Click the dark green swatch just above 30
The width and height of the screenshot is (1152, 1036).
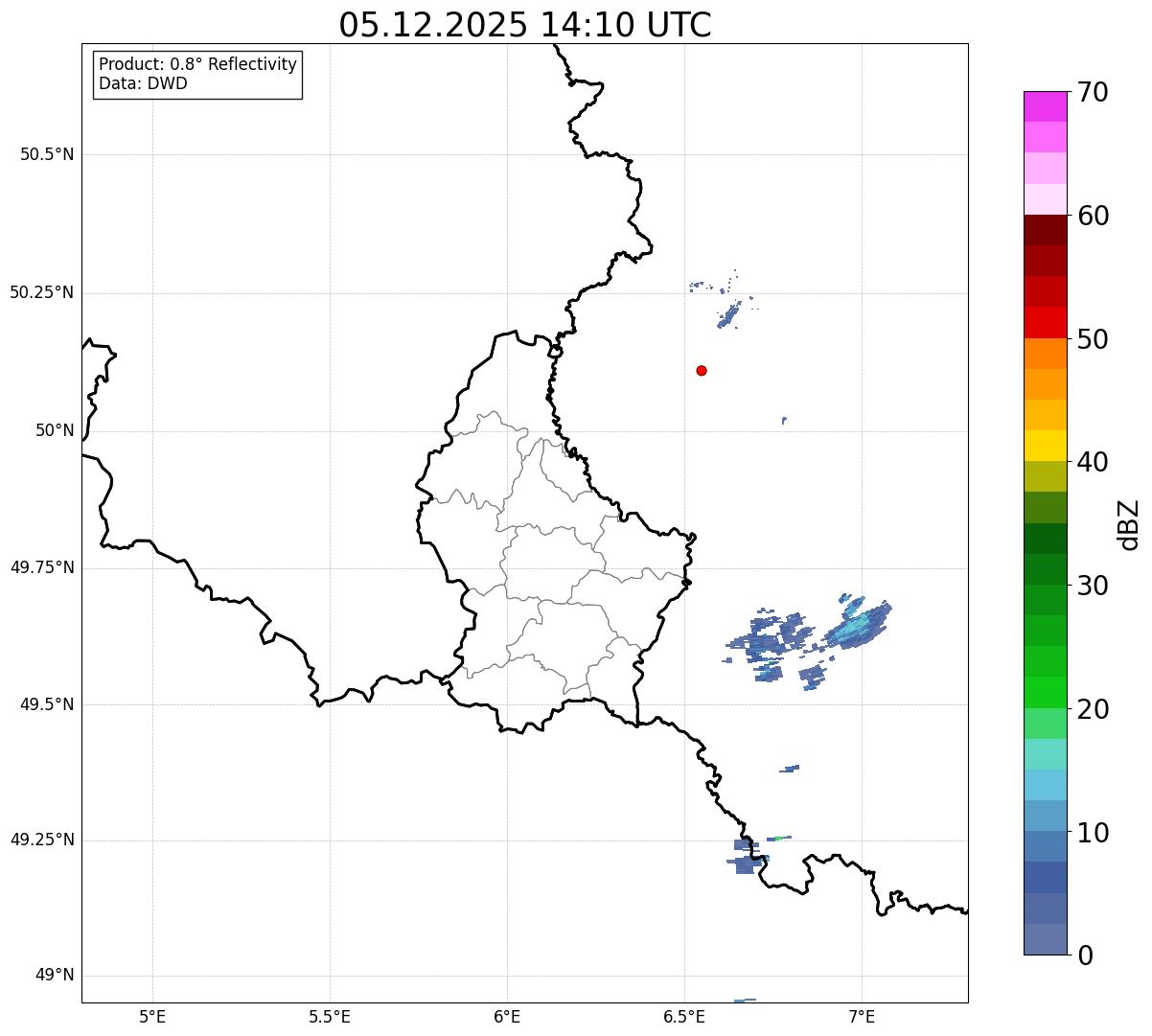pos(1046,569)
